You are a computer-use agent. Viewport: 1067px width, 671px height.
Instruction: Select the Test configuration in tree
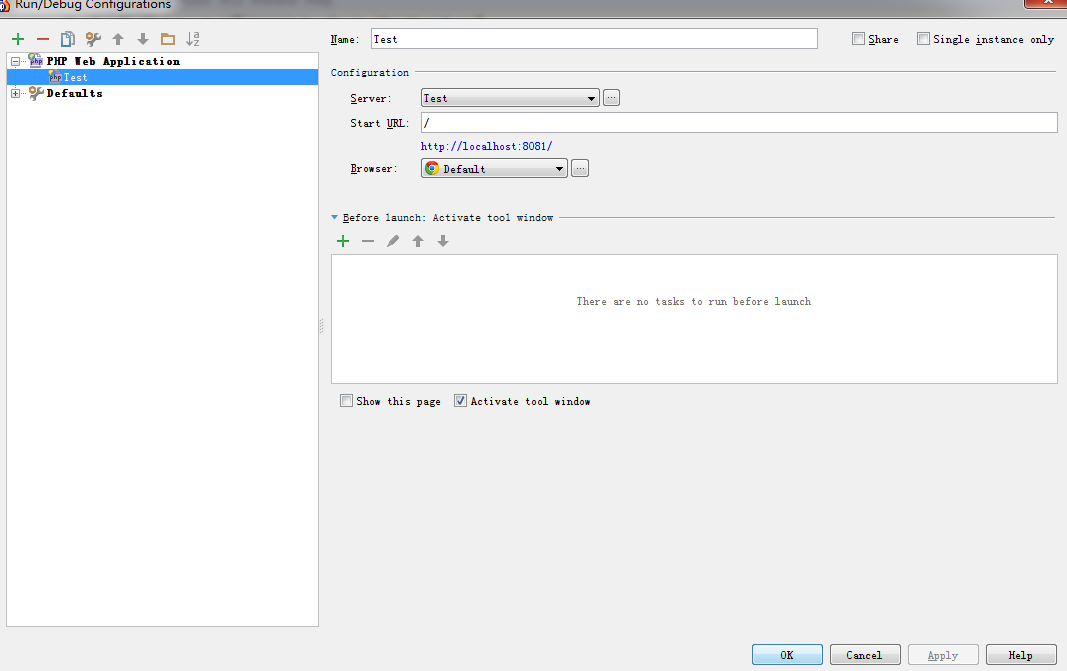point(163,77)
